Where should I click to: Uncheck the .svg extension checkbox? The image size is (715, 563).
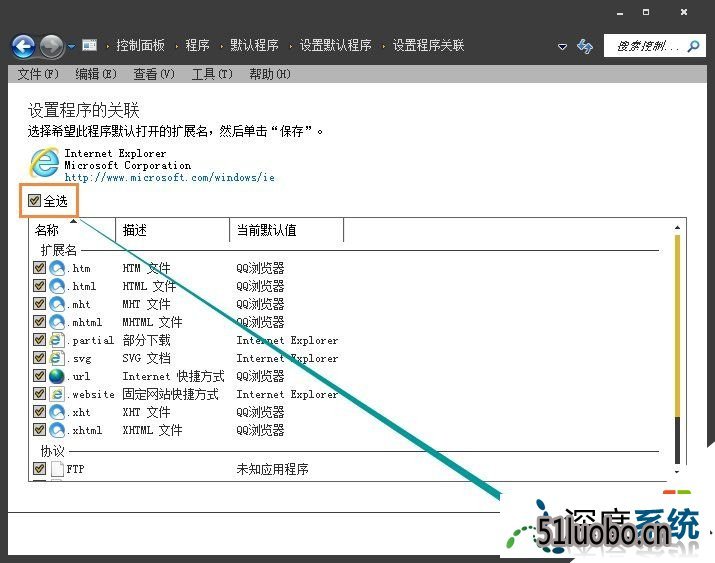point(39,357)
